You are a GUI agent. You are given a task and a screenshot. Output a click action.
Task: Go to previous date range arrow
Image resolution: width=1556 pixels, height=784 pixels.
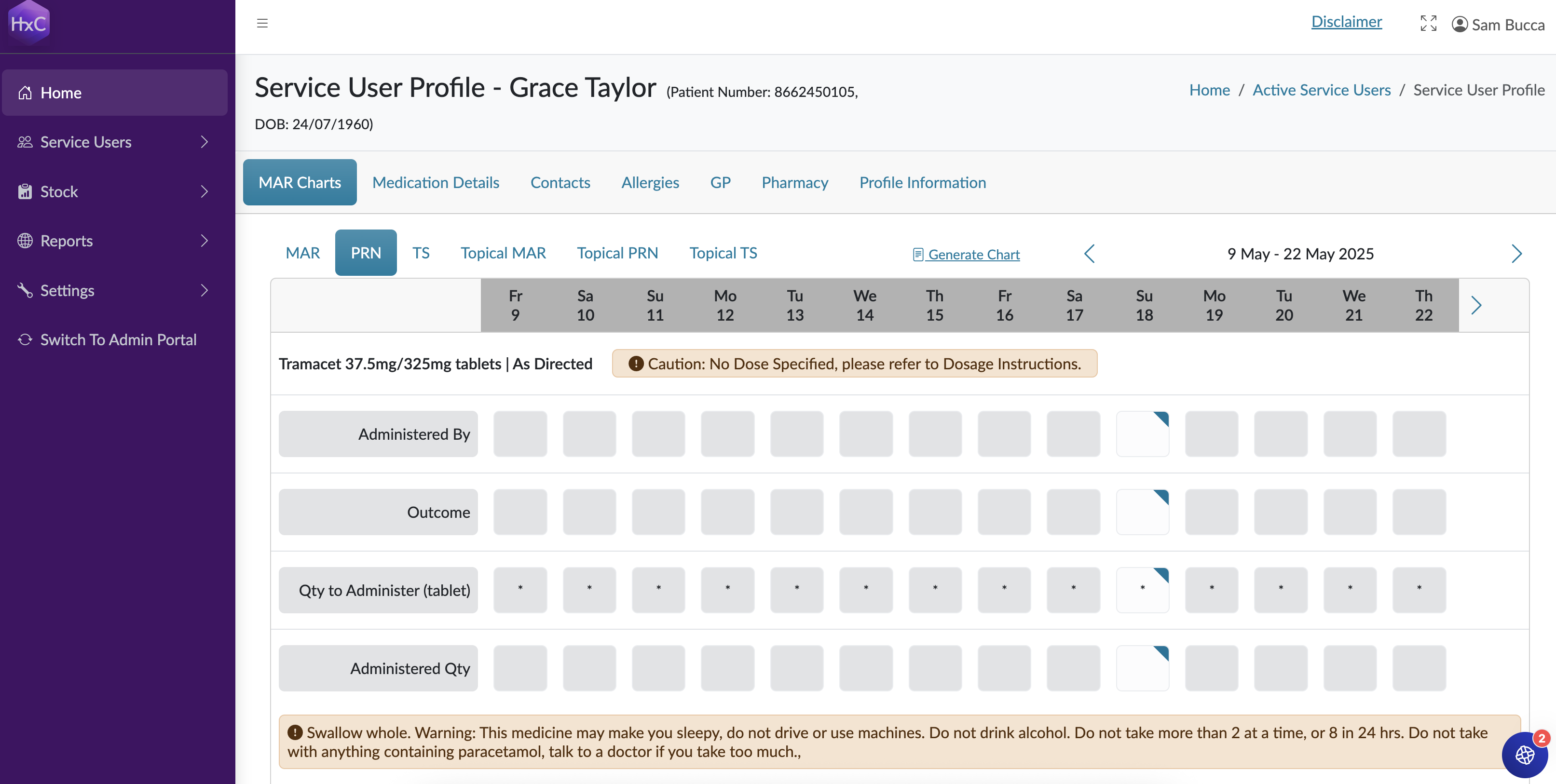pos(1089,254)
